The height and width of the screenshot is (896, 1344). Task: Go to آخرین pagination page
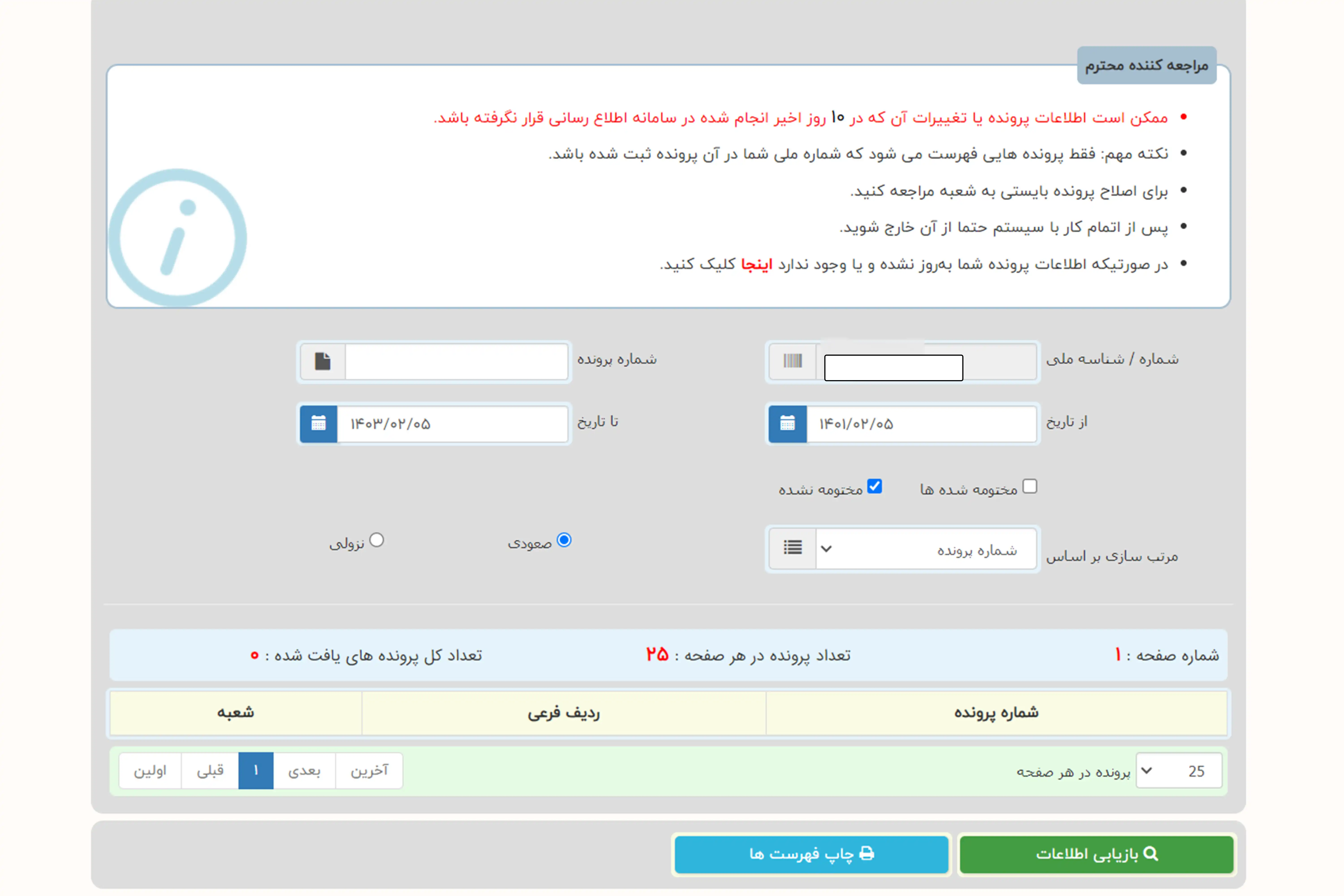[x=369, y=771]
